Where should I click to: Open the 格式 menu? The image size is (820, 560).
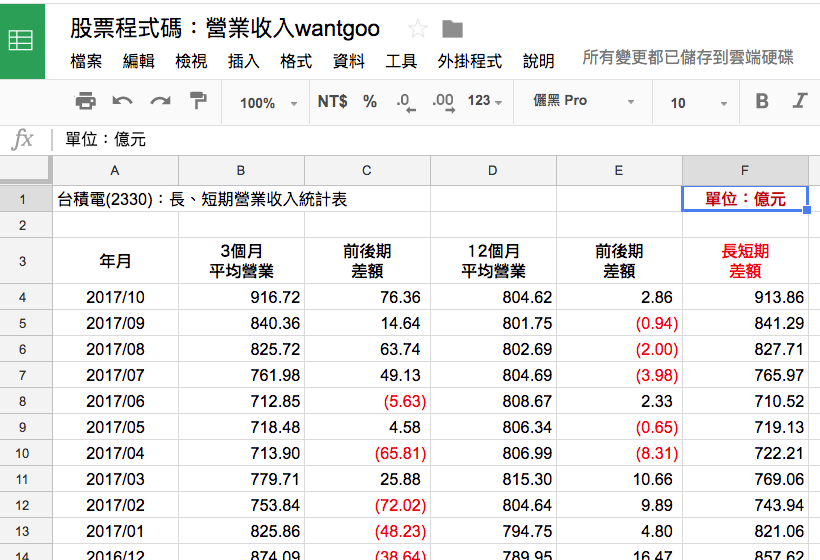[x=296, y=61]
